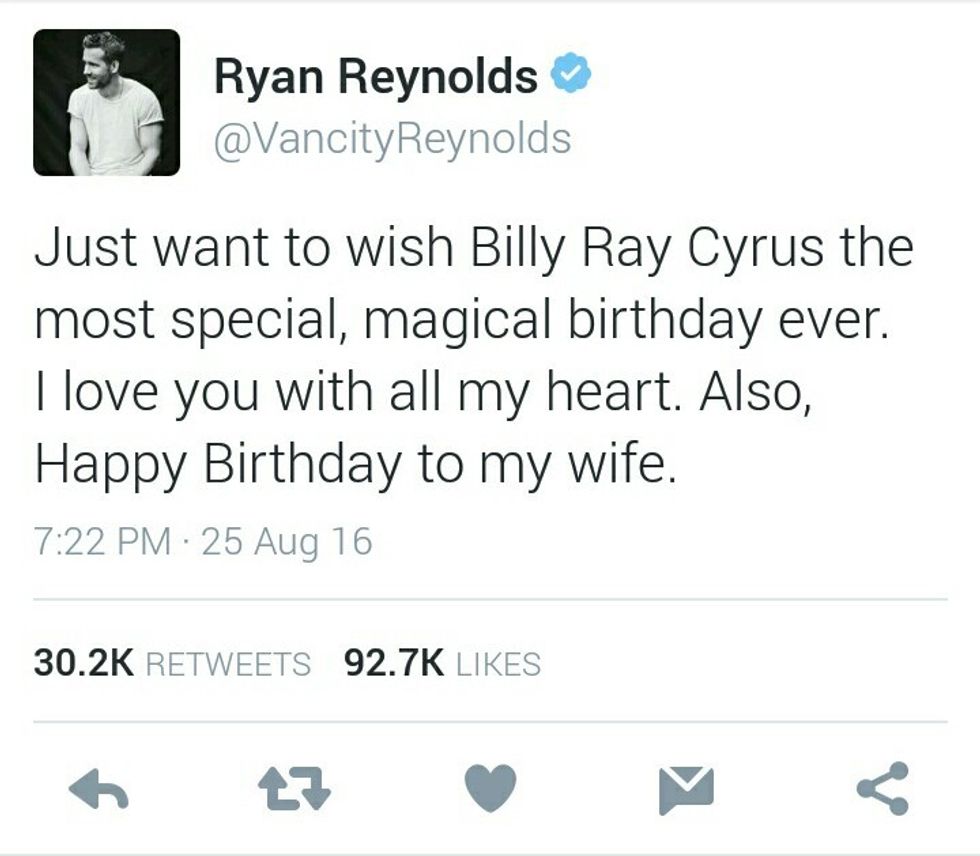Send the tweet via direct message envelope icon

[x=686, y=790]
